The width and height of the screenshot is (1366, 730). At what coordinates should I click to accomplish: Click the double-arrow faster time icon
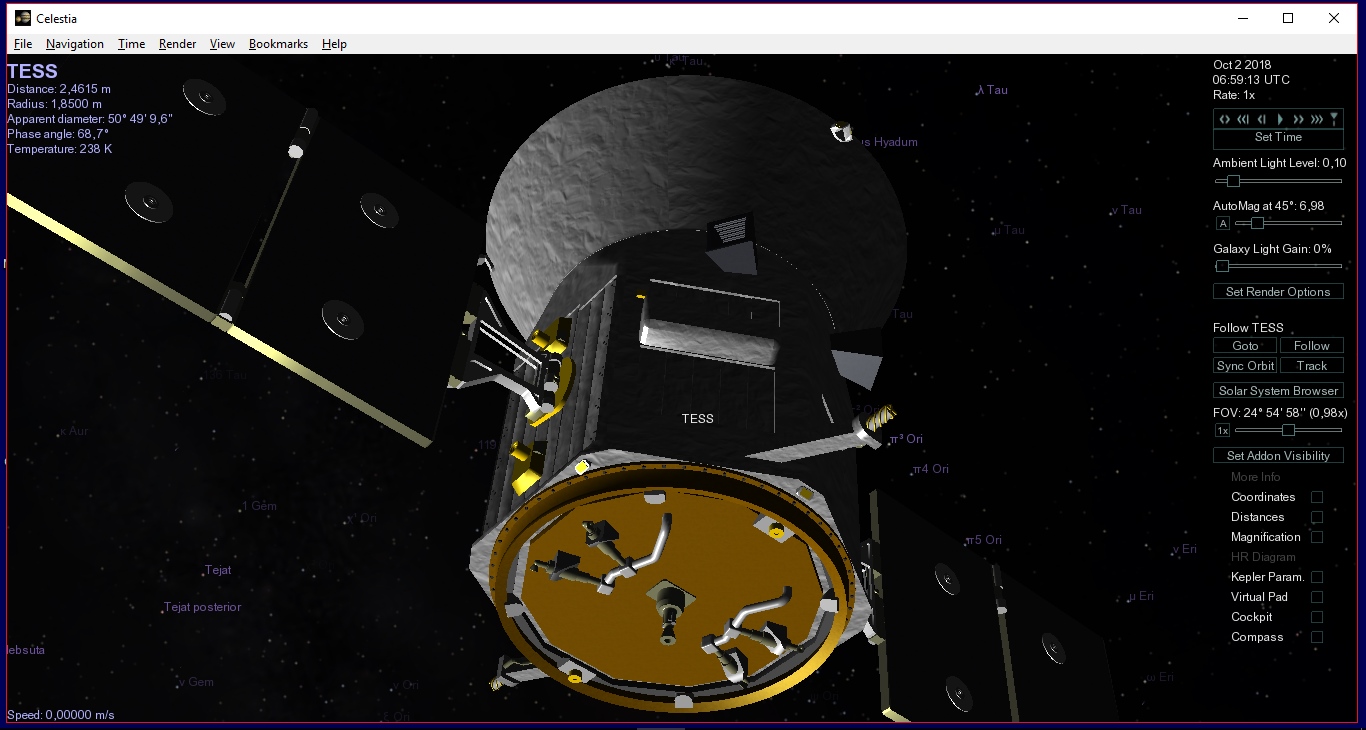(1298, 119)
